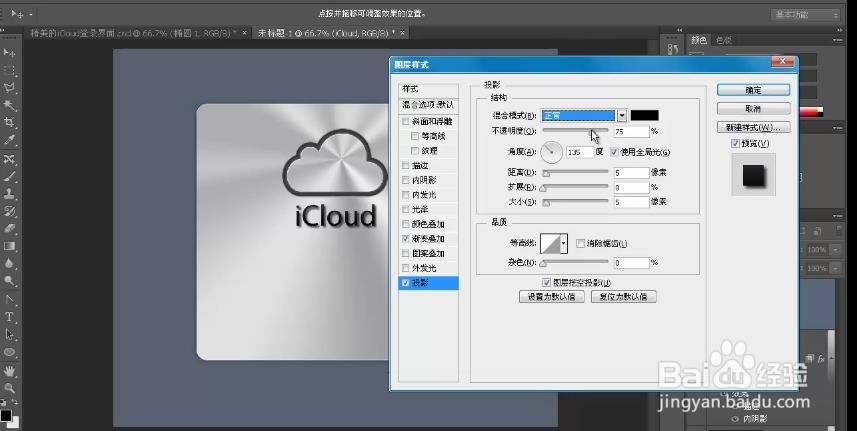Click the layer fx icon in Layers panel
Viewport: 857px width, 431px height.
(x=820, y=359)
